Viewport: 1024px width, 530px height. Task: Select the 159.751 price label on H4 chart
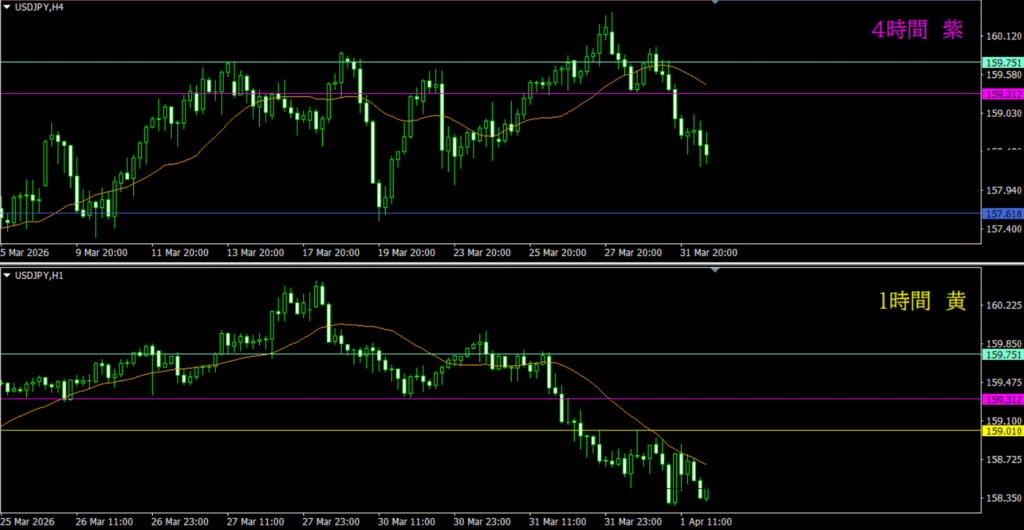point(1003,62)
